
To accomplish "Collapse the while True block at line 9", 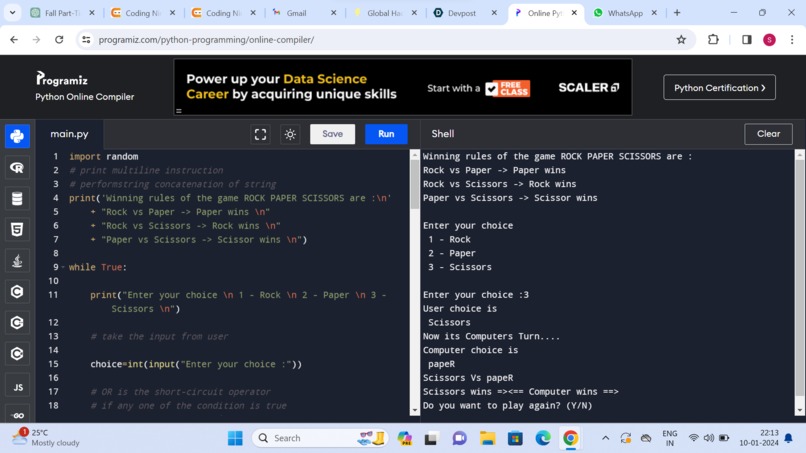I will coord(63,267).
